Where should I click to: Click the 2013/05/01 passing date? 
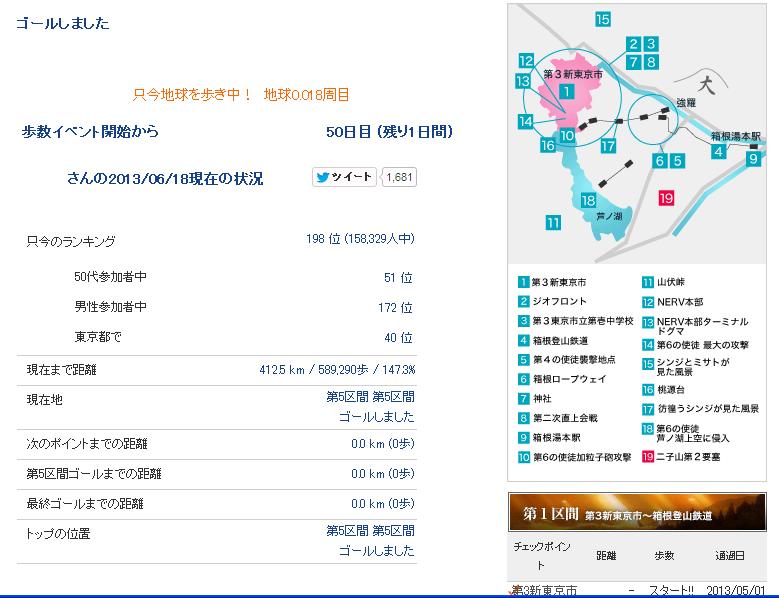pos(736,590)
